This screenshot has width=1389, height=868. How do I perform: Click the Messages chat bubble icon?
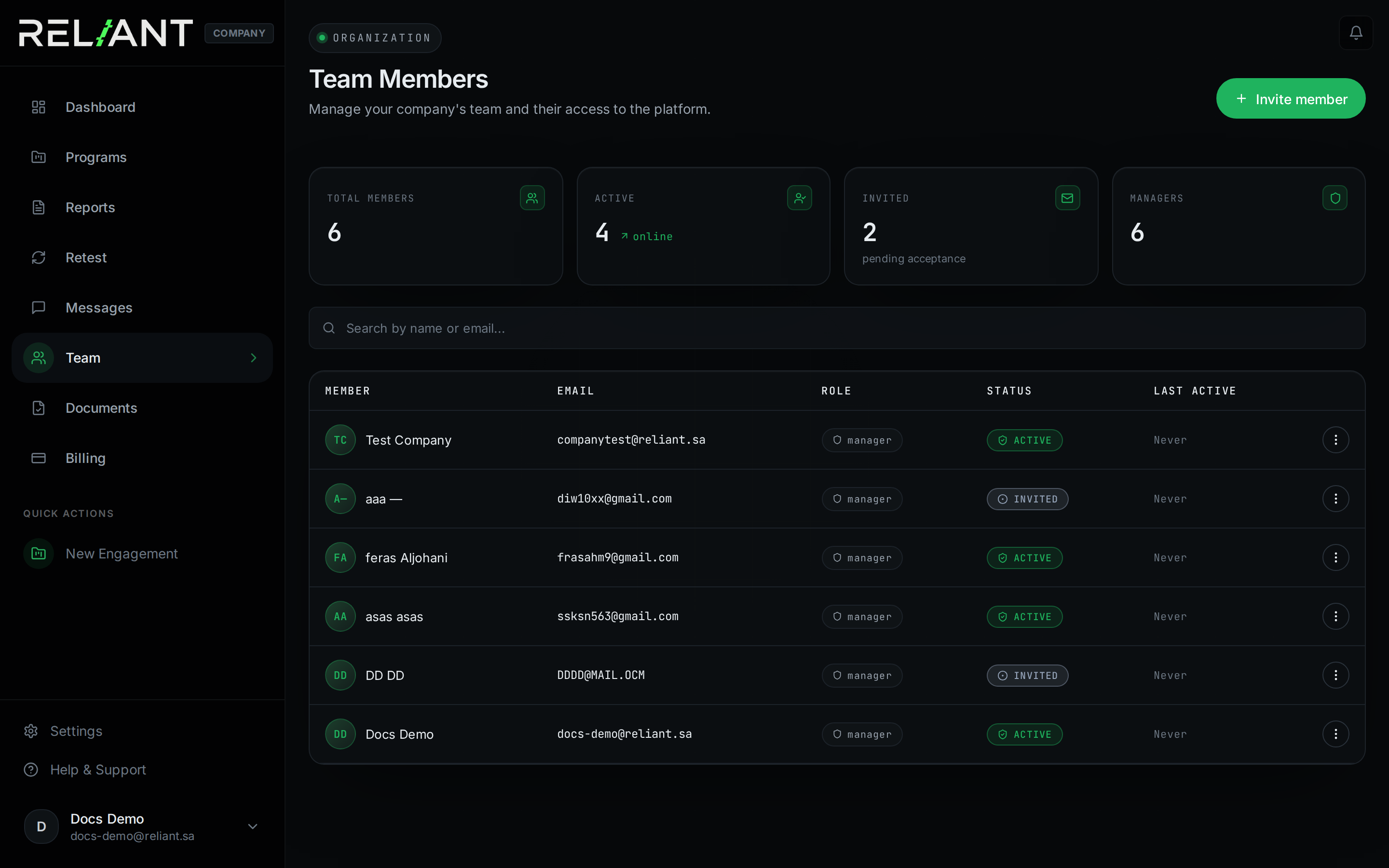(x=39, y=308)
